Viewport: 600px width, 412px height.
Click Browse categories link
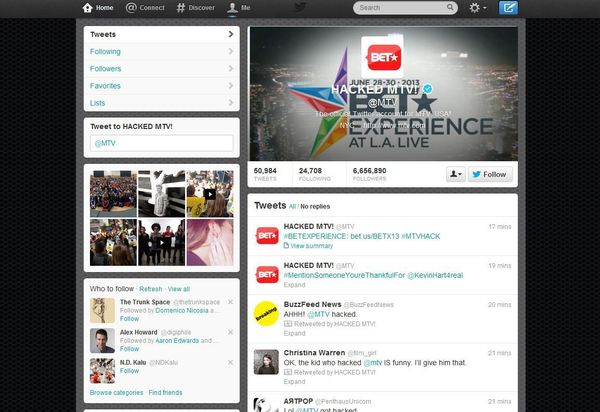(x=116, y=392)
